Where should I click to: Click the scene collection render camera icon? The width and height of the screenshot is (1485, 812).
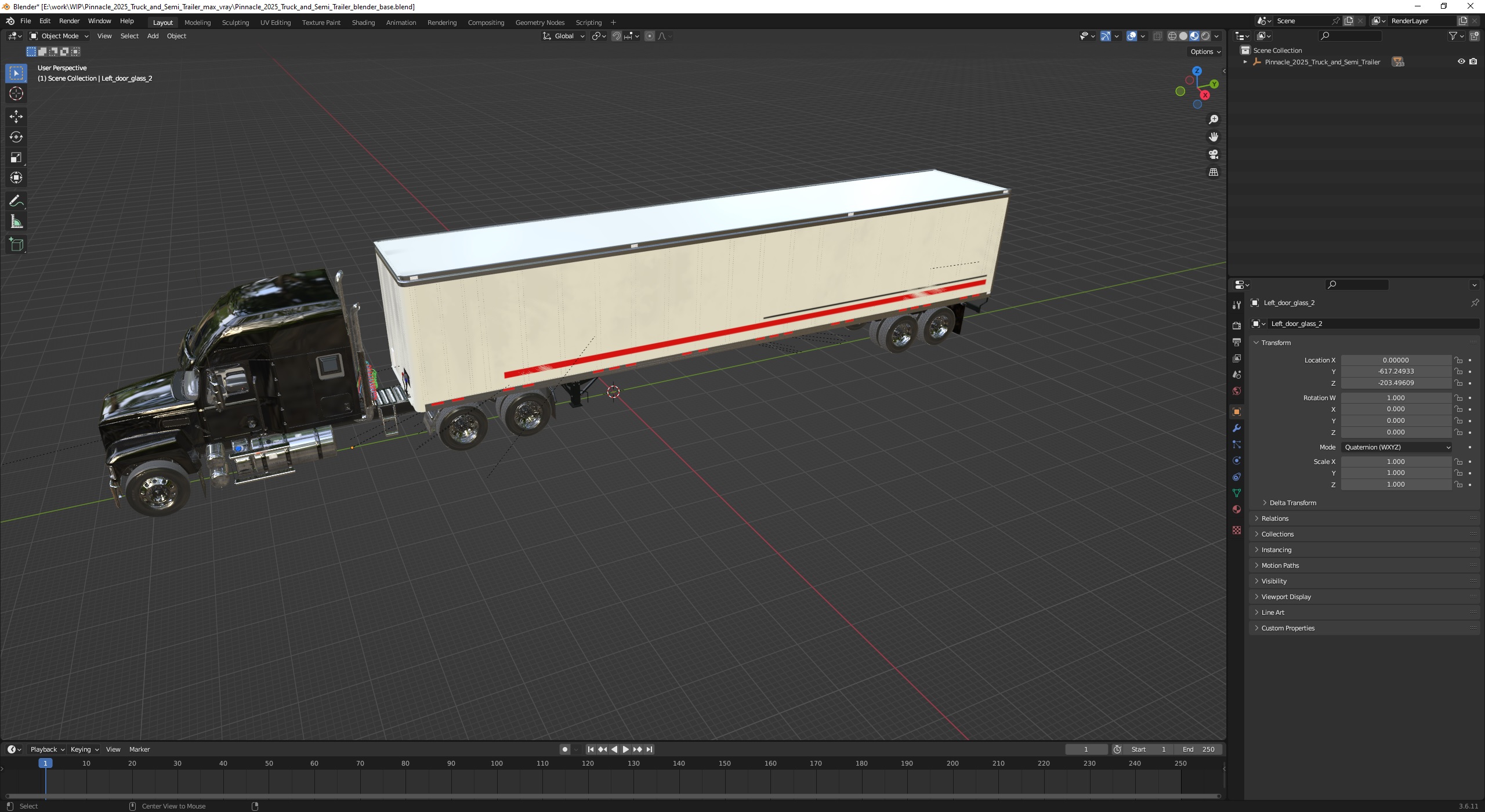(x=1476, y=62)
